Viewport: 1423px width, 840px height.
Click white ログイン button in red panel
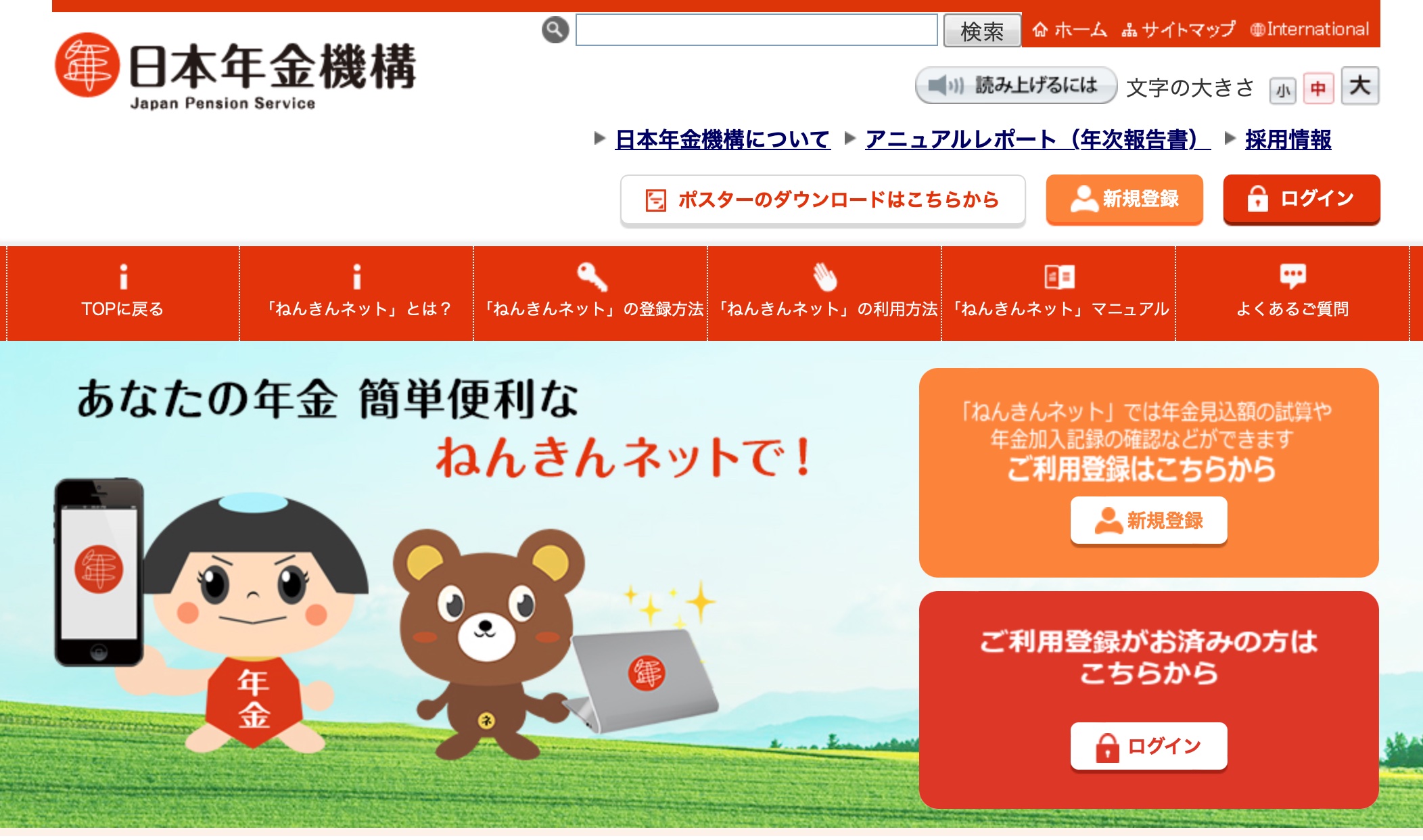tap(1148, 747)
